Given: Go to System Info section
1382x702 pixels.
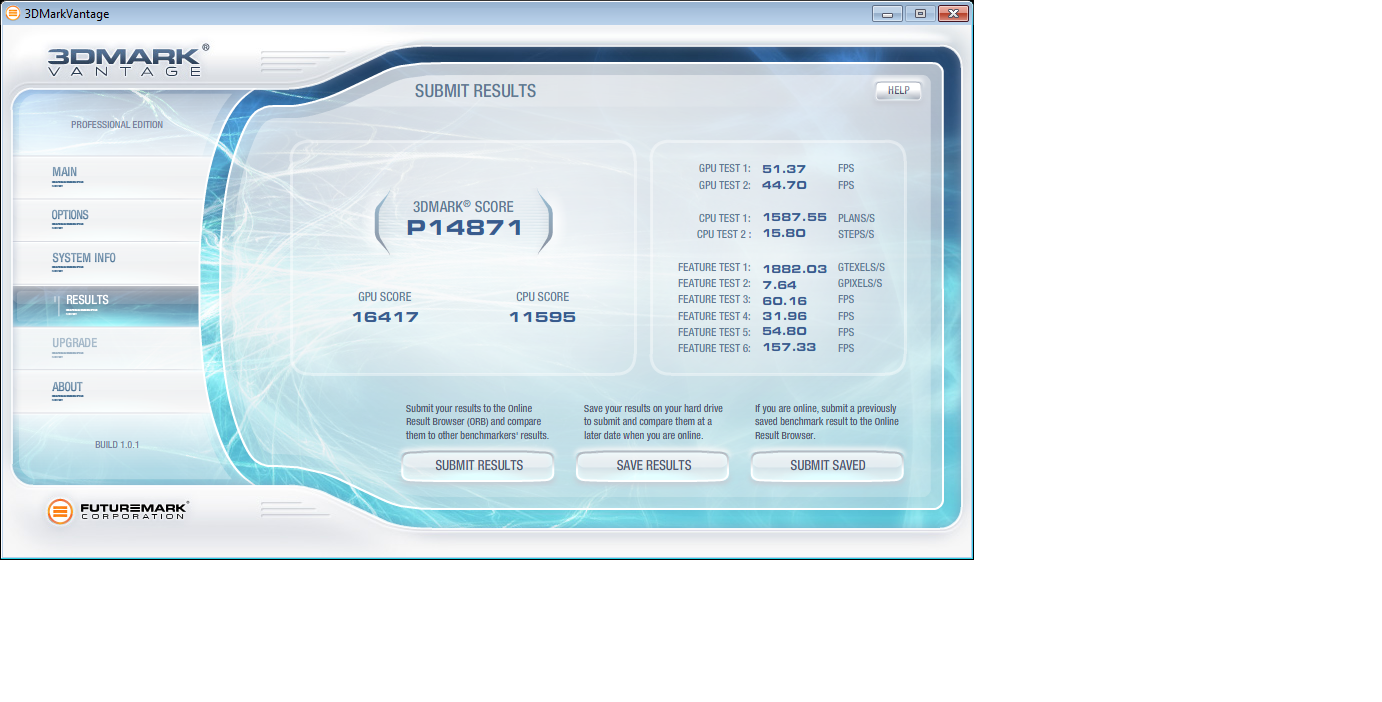Looking at the screenshot, I should point(105,263).
